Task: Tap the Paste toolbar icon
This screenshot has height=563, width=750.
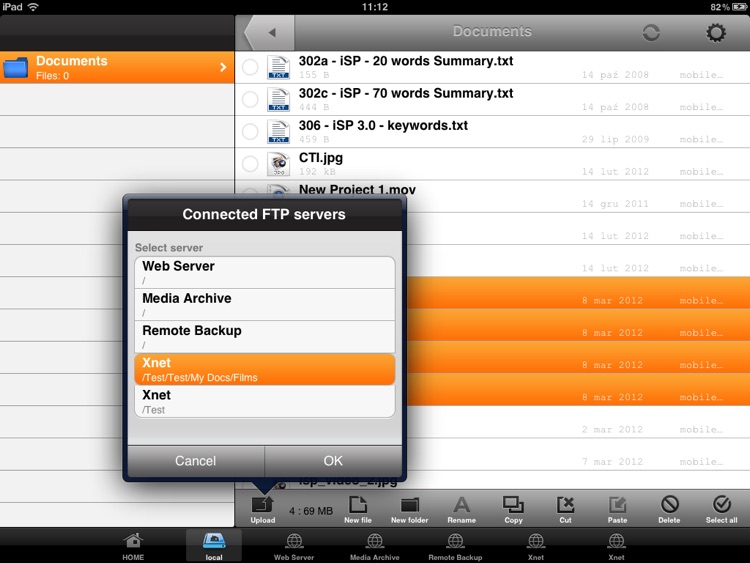Action: coord(618,510)
